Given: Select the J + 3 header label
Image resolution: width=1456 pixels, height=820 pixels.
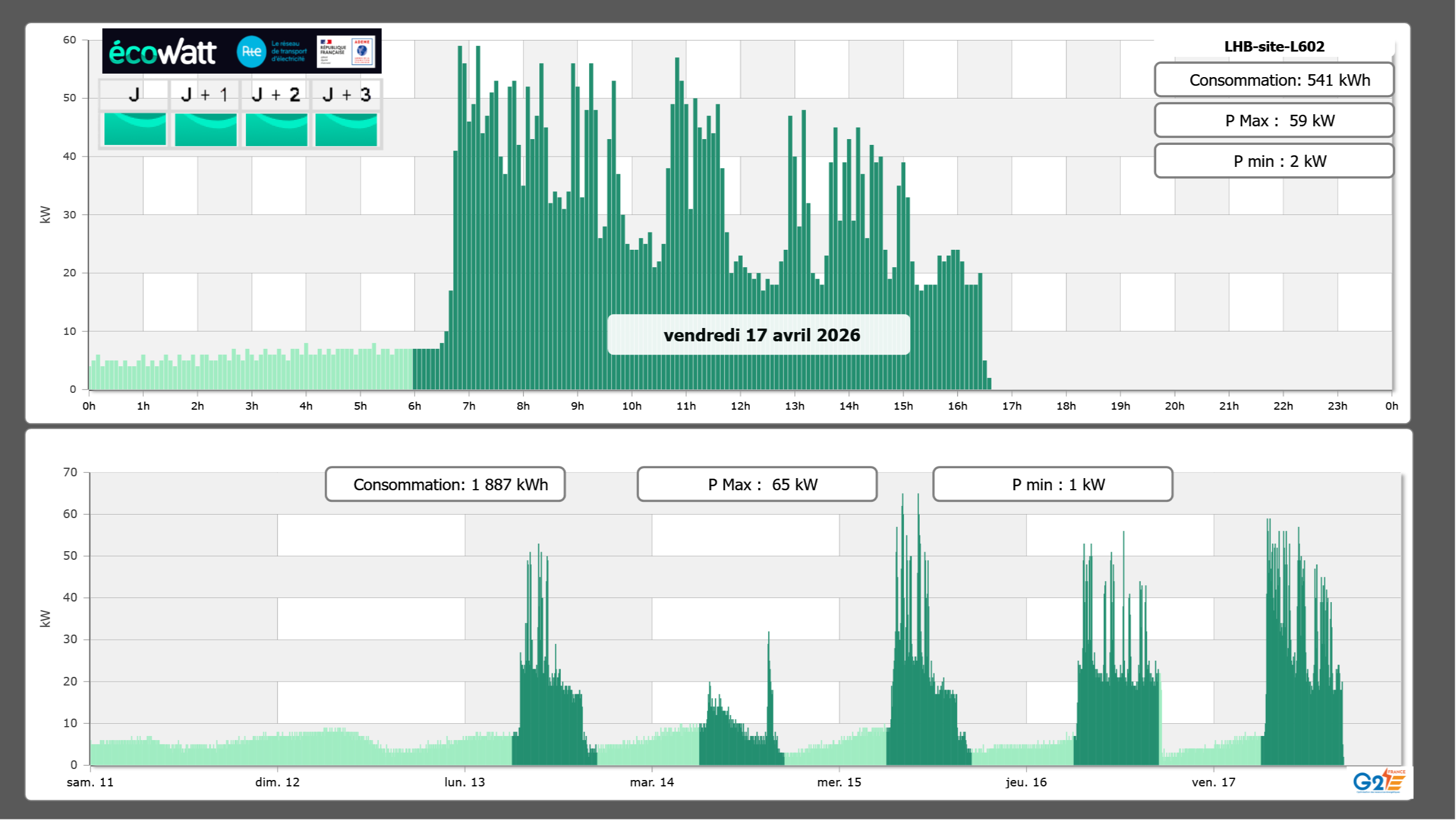Looking at the screenshot, I should [x=346, y=94].
